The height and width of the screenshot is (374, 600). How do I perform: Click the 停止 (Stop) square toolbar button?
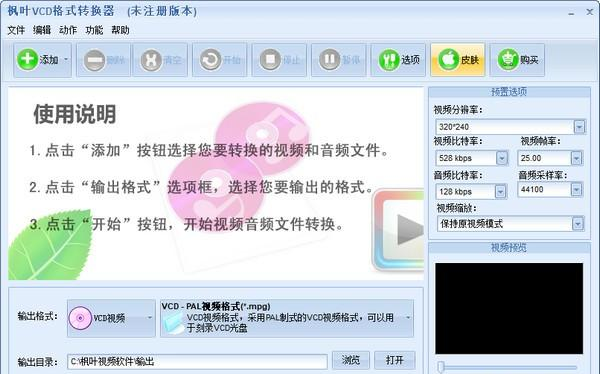point(279,60)
